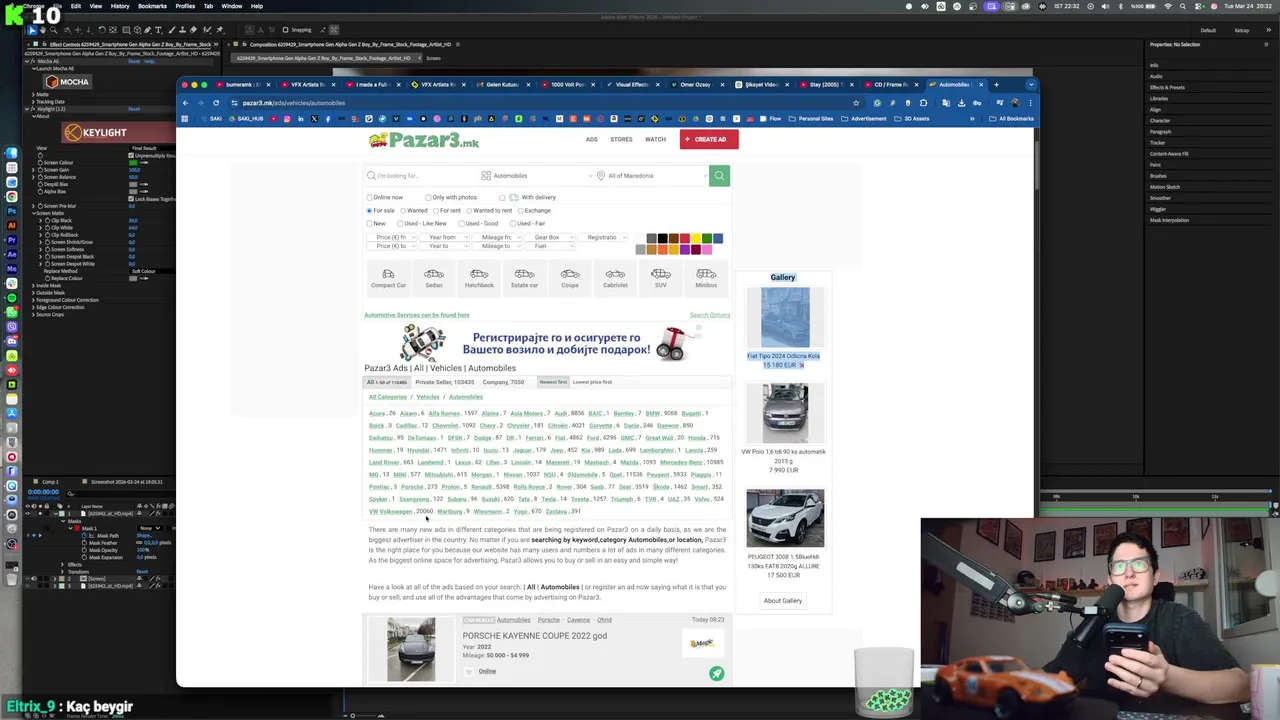
Task: Switch to the Stay (2005) browser tab
Action: [x=824, y=85]
